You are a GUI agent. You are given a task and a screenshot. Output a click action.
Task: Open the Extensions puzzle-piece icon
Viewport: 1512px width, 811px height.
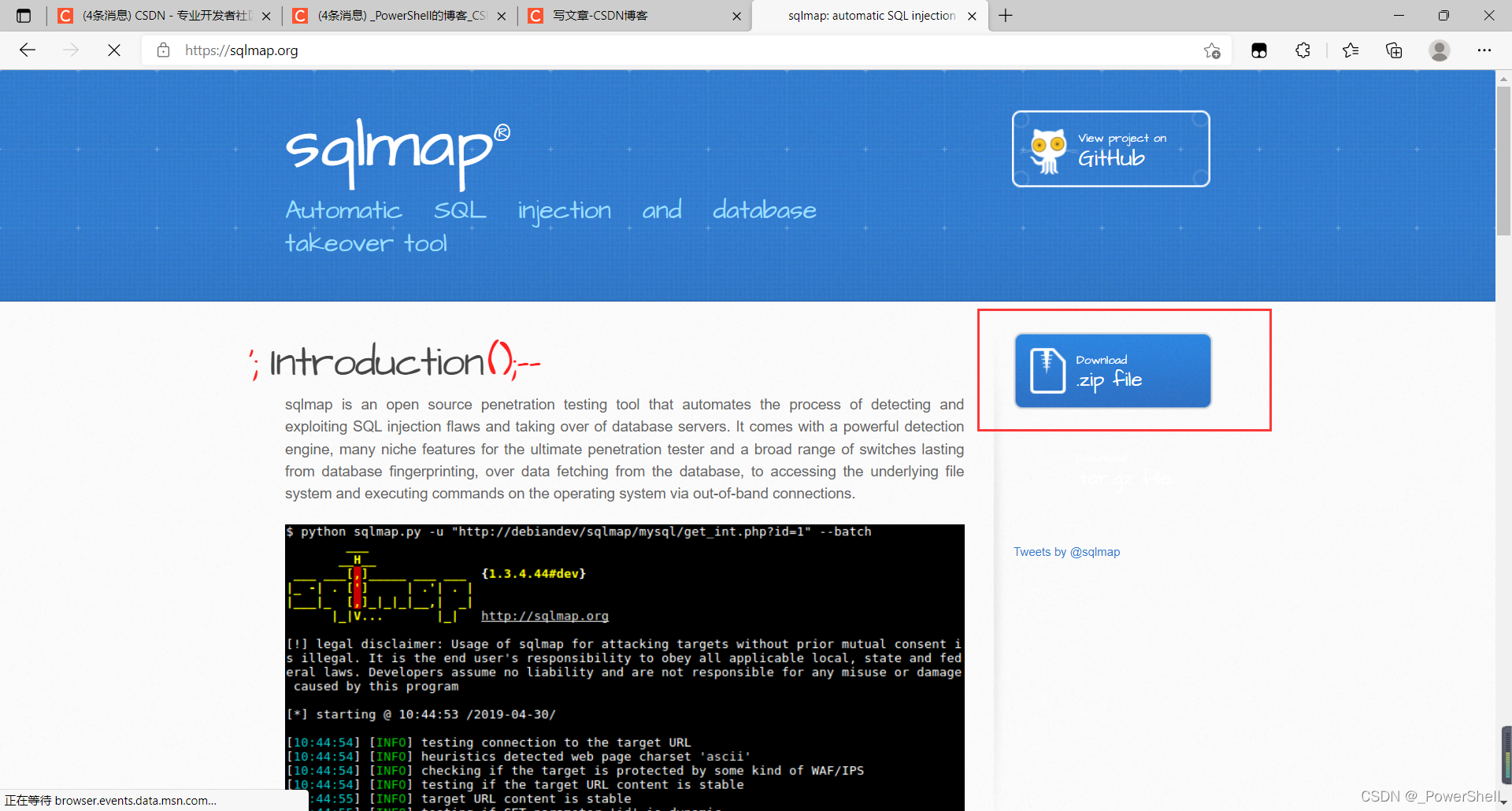pyautogui.click(x=1303, y=50)
